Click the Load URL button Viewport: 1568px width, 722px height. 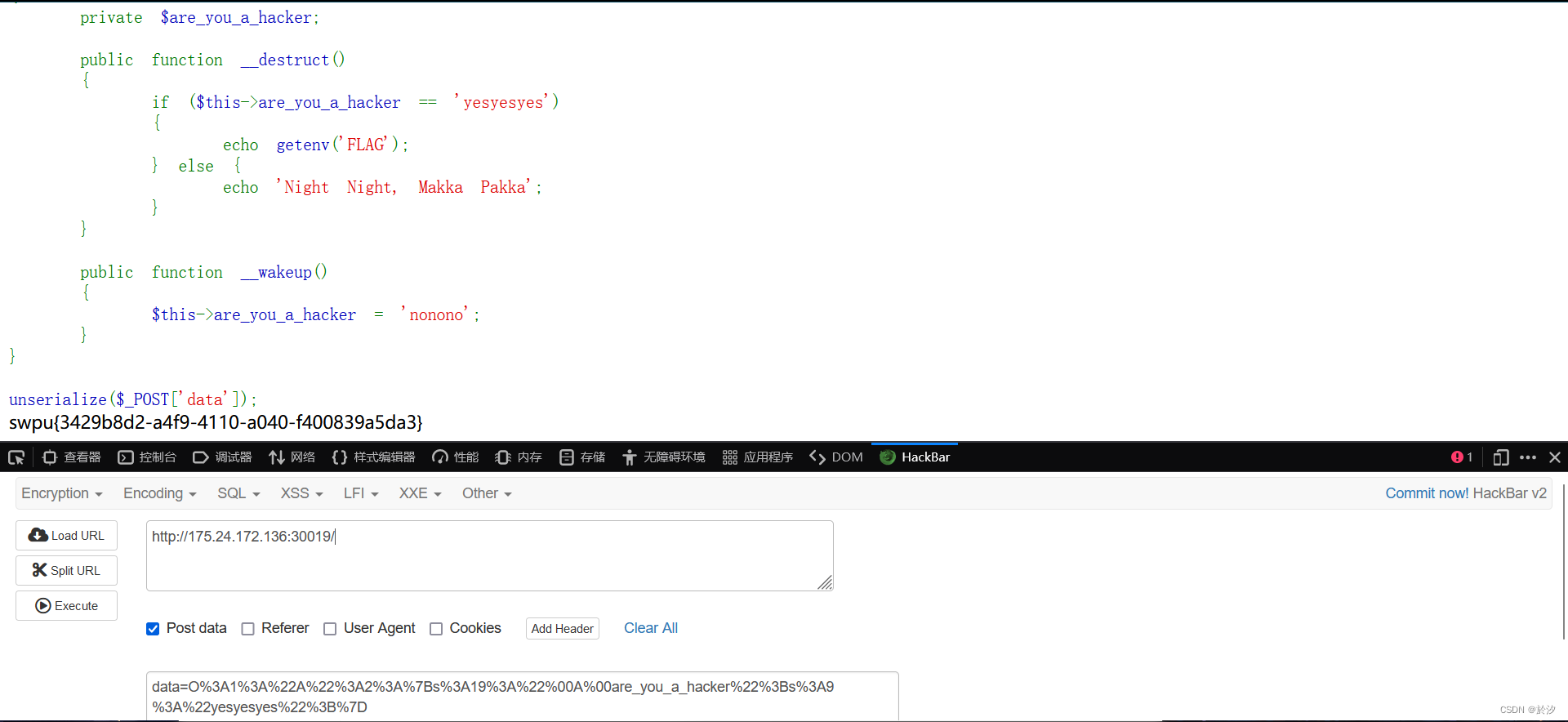(x=66, y=536)
